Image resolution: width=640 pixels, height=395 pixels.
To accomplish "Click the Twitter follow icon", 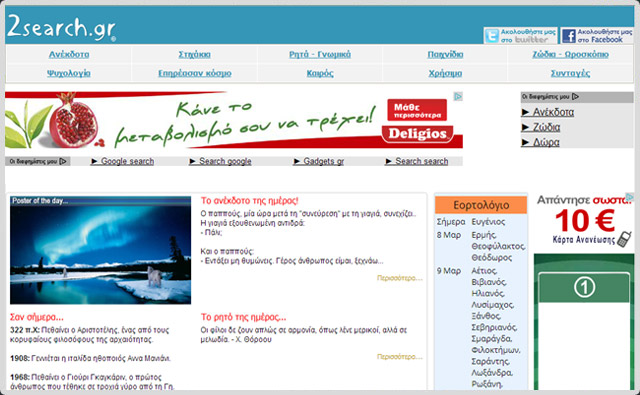I will 491,36.
